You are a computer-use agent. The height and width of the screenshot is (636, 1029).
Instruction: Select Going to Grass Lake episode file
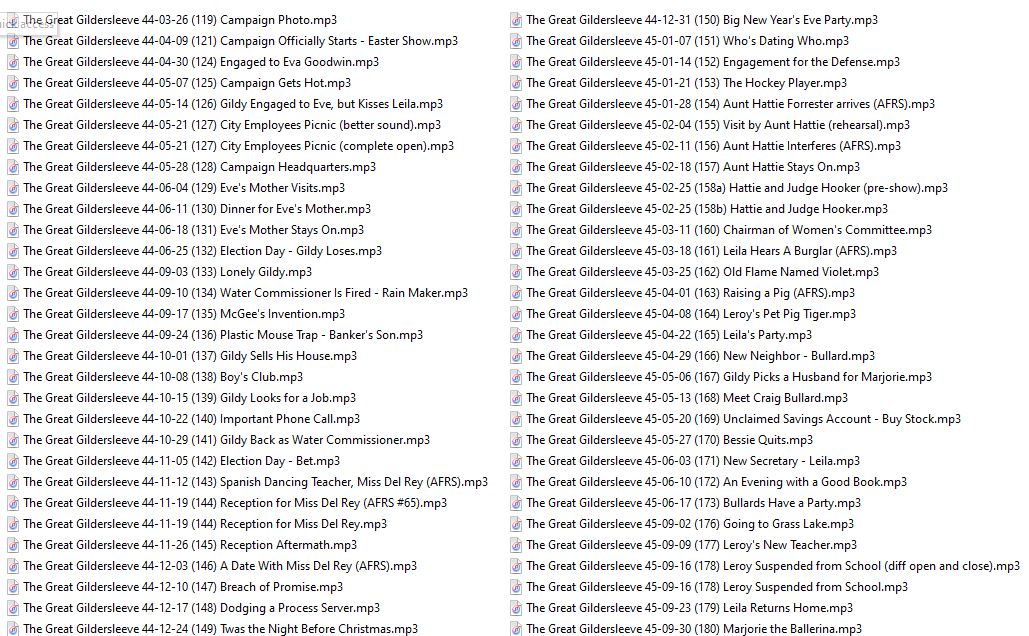point(690,524)
